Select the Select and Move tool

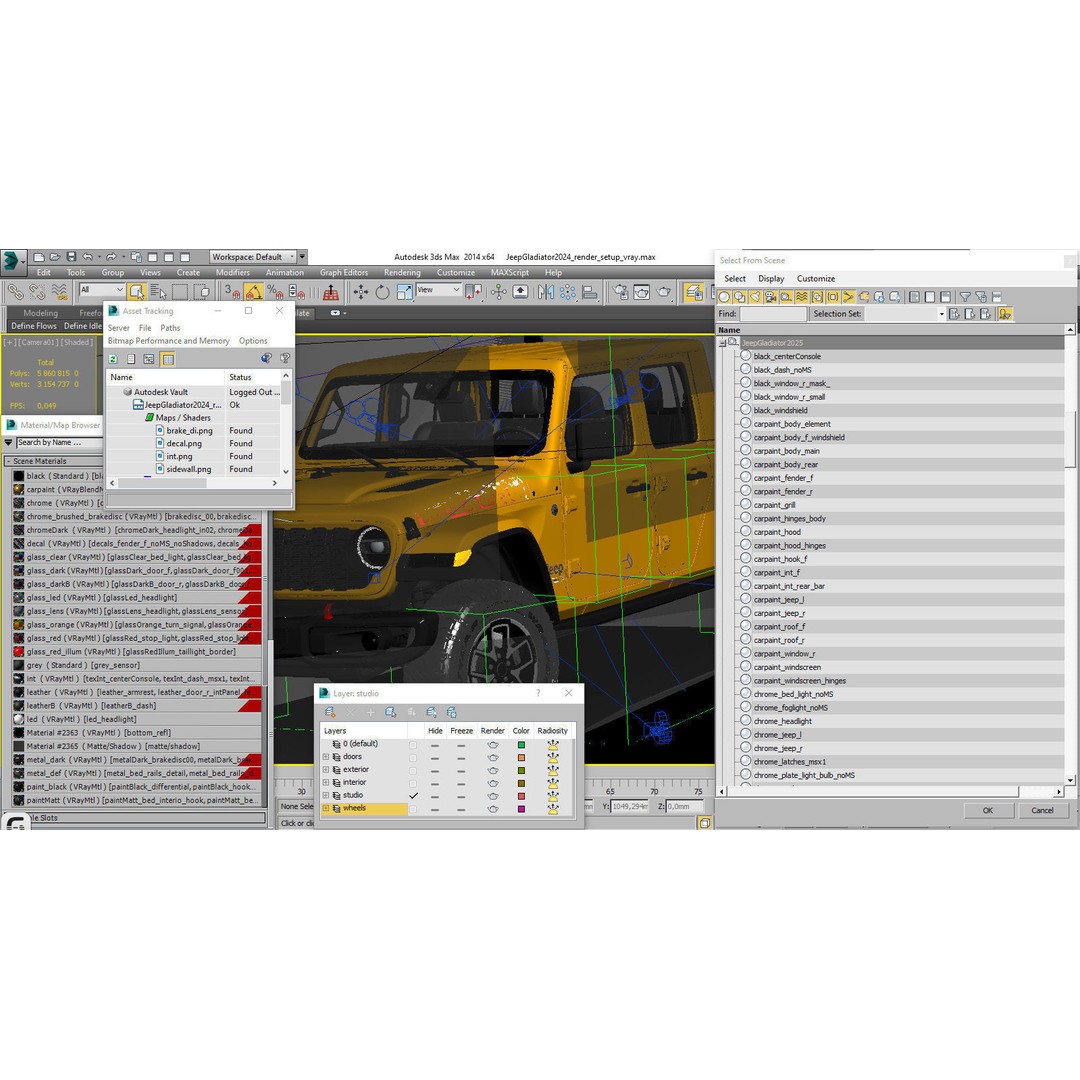(361, 290)
